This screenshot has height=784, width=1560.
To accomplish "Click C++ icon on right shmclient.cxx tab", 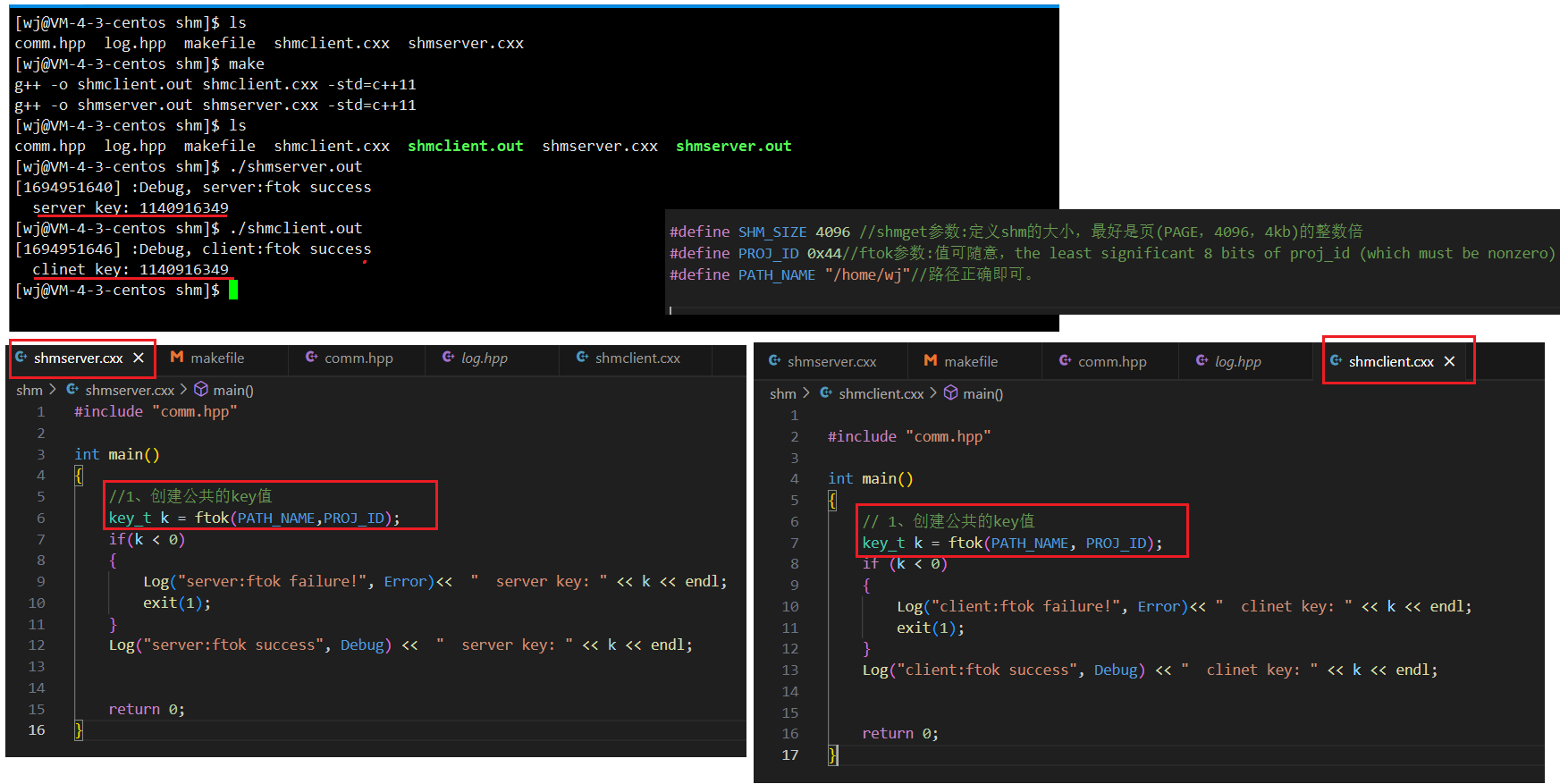I will tap(1336, 360).
